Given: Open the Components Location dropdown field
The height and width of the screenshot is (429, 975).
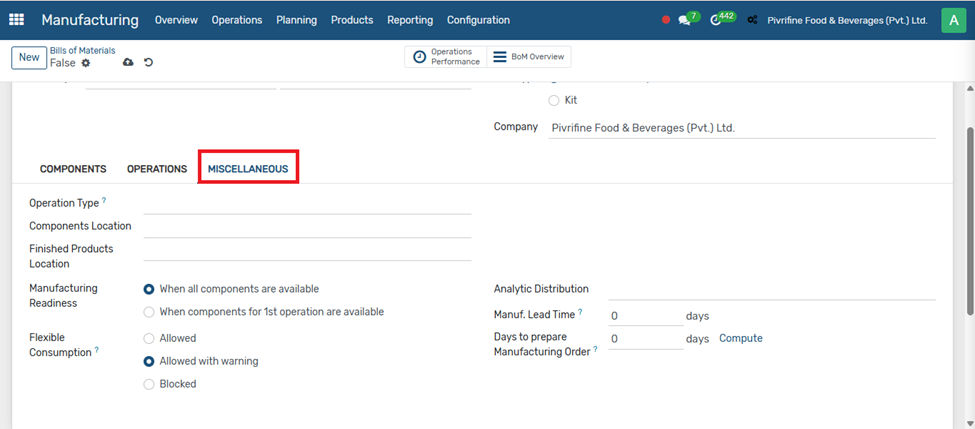Looking at the screenshot, I should click(x=307, y=227).
